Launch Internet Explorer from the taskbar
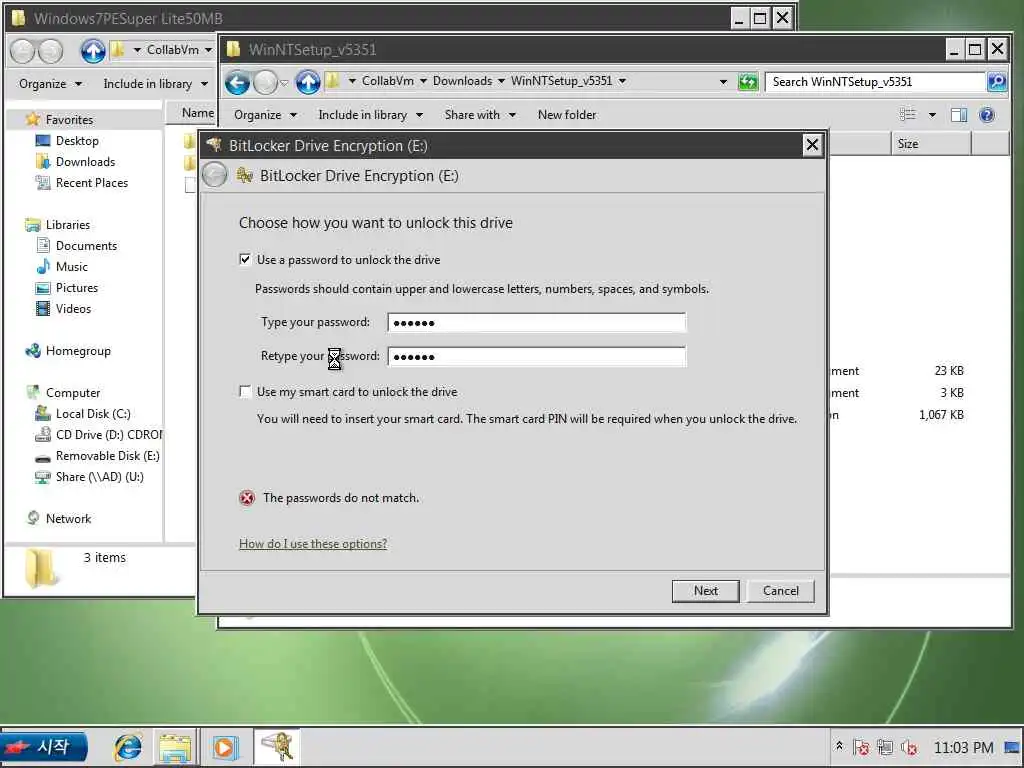Screen dimensions: 1024x768 128,747
